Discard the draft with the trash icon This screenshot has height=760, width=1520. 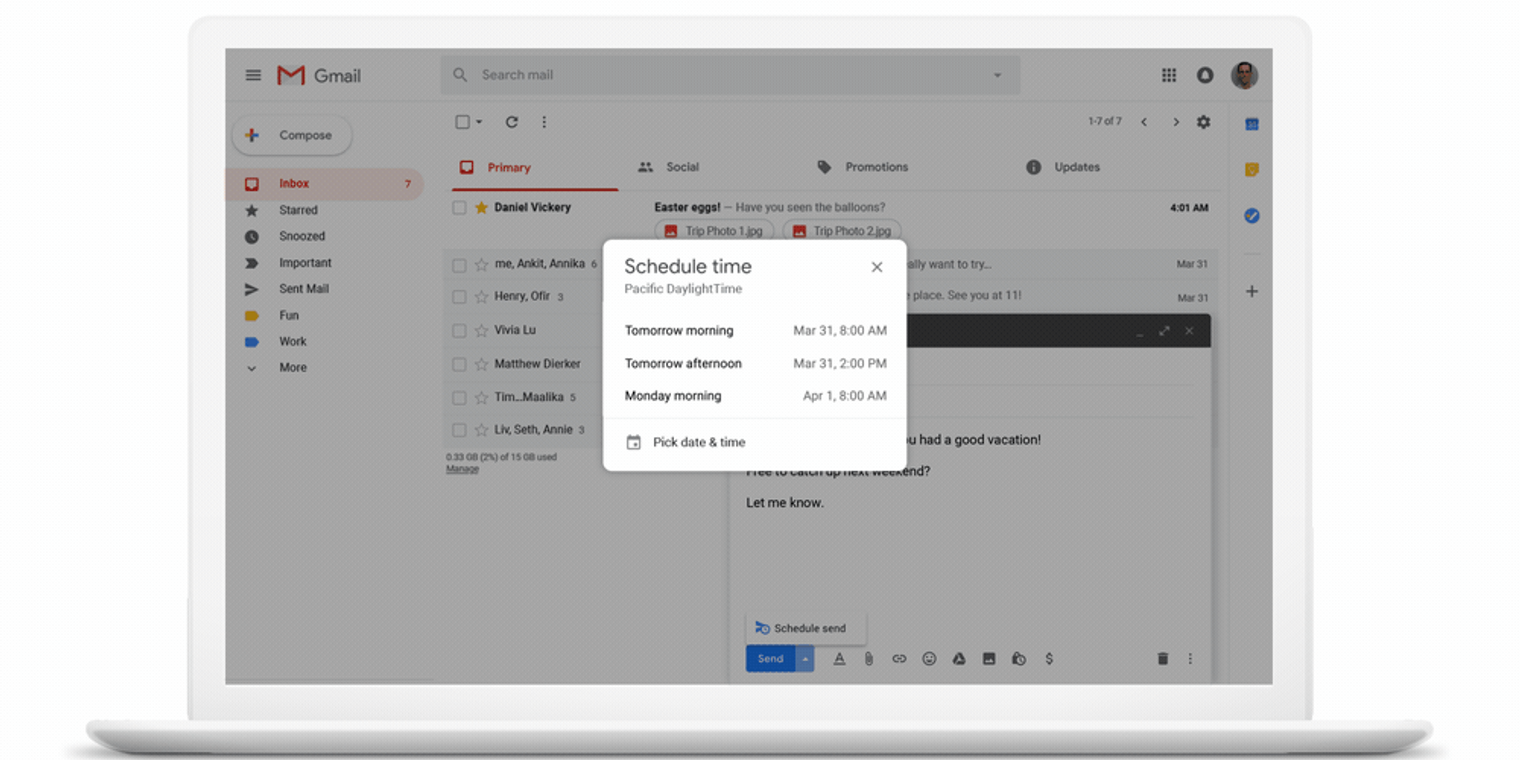[x=1162, y=658]
